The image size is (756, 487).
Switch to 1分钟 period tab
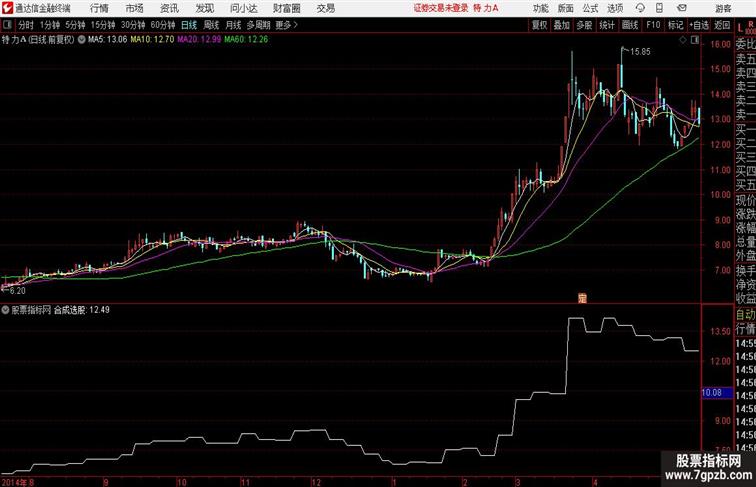click(x=49, y=25)
